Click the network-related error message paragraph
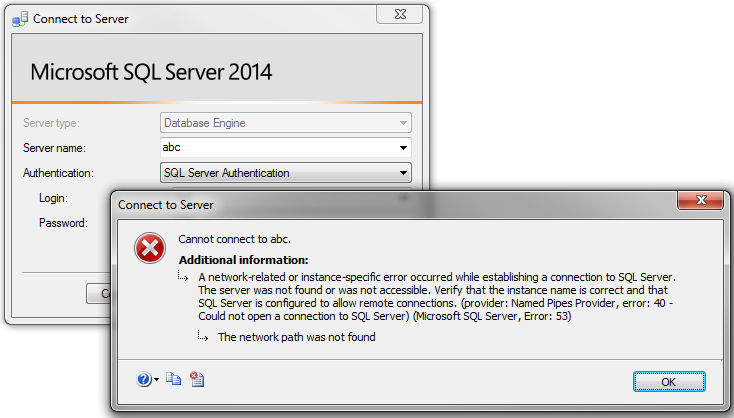 (x=437, y=297)
